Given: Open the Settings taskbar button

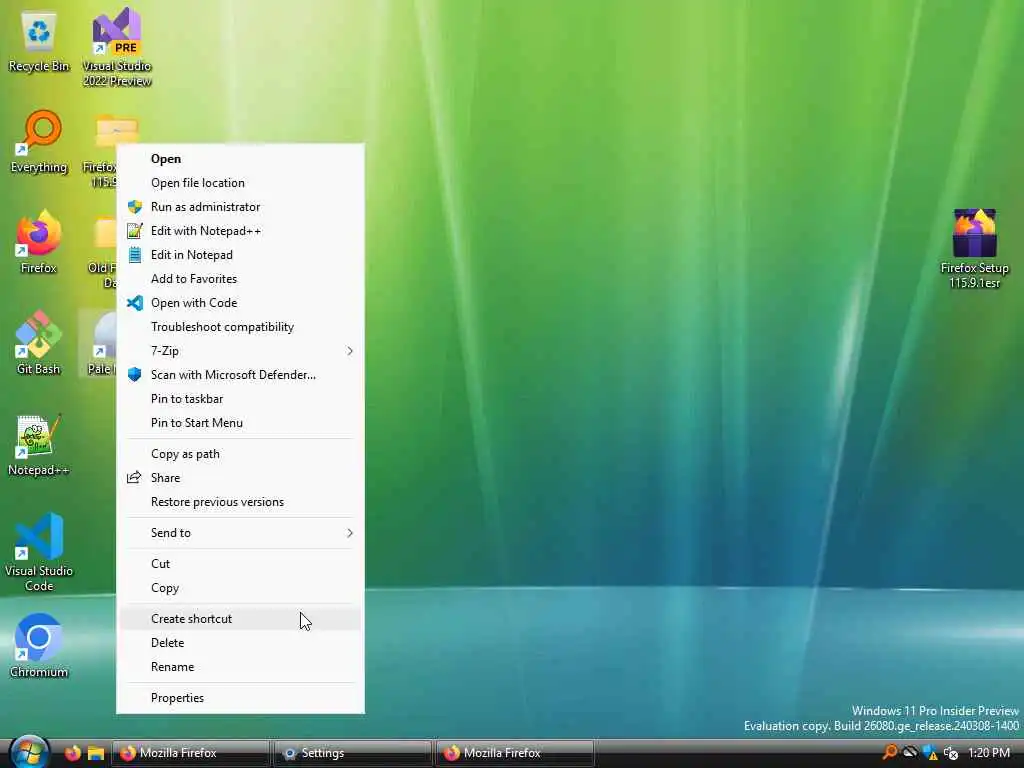Looking at the screenshot, I should pyautogui.click(x=353, y=753).
